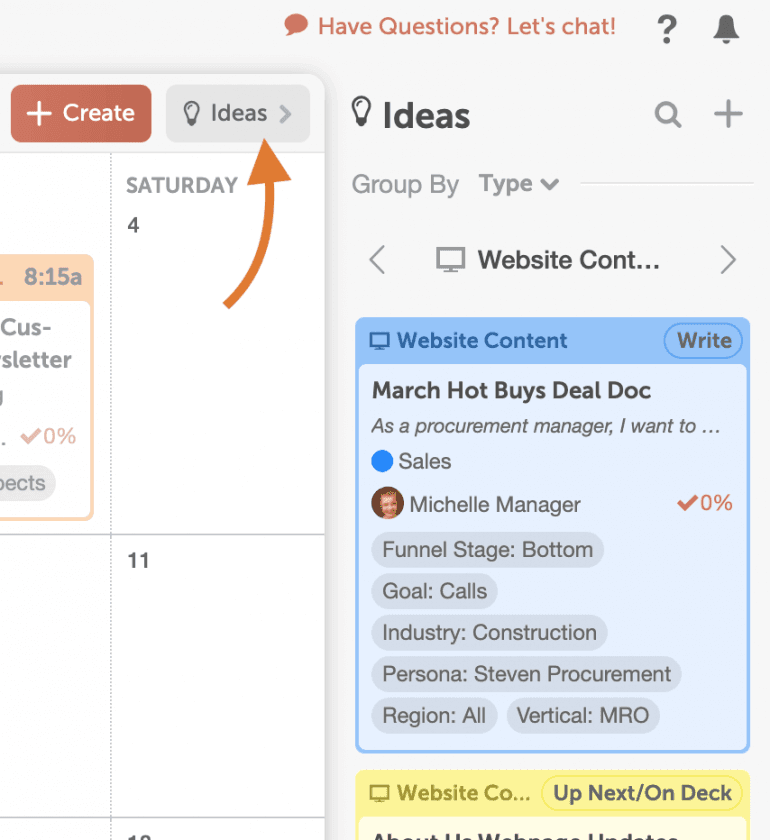This screenshot has width=770, height=840.
Task: Click the Website Co... label on yellow card
Action: click(464, 793)
